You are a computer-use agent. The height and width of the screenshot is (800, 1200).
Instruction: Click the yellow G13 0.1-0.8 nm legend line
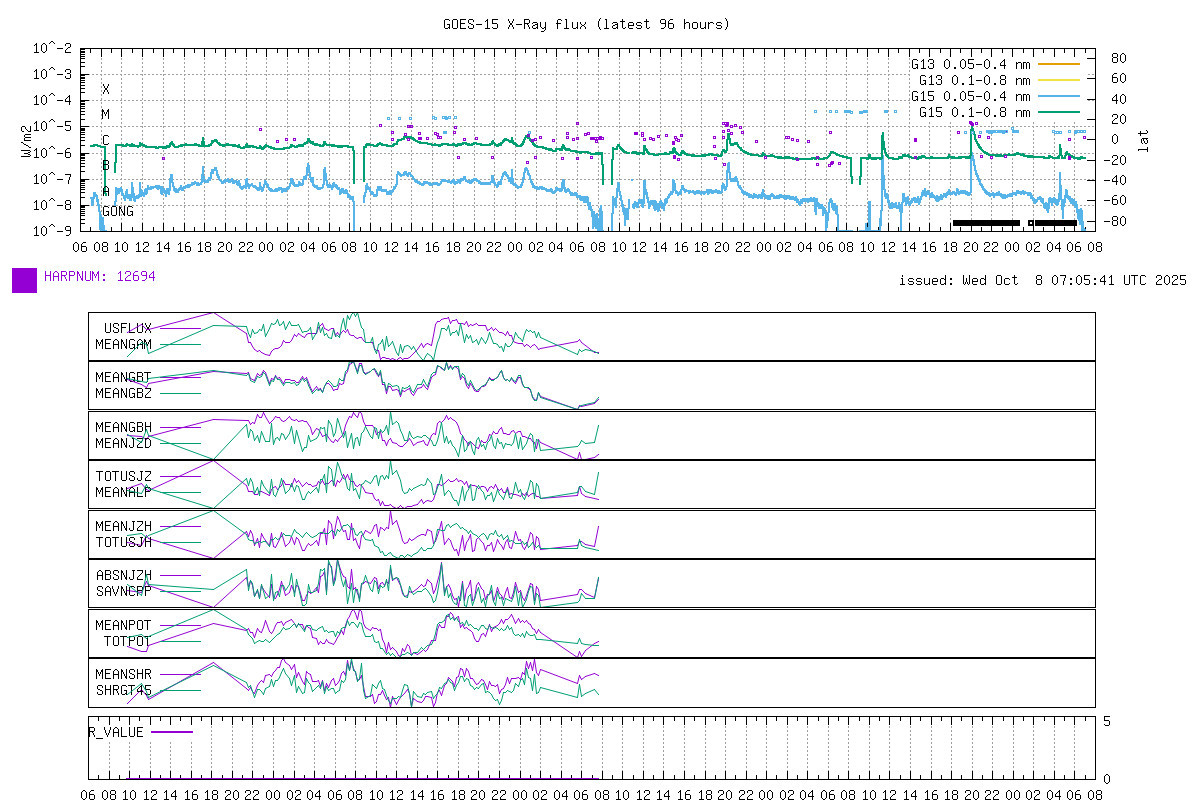point(1060,80)
